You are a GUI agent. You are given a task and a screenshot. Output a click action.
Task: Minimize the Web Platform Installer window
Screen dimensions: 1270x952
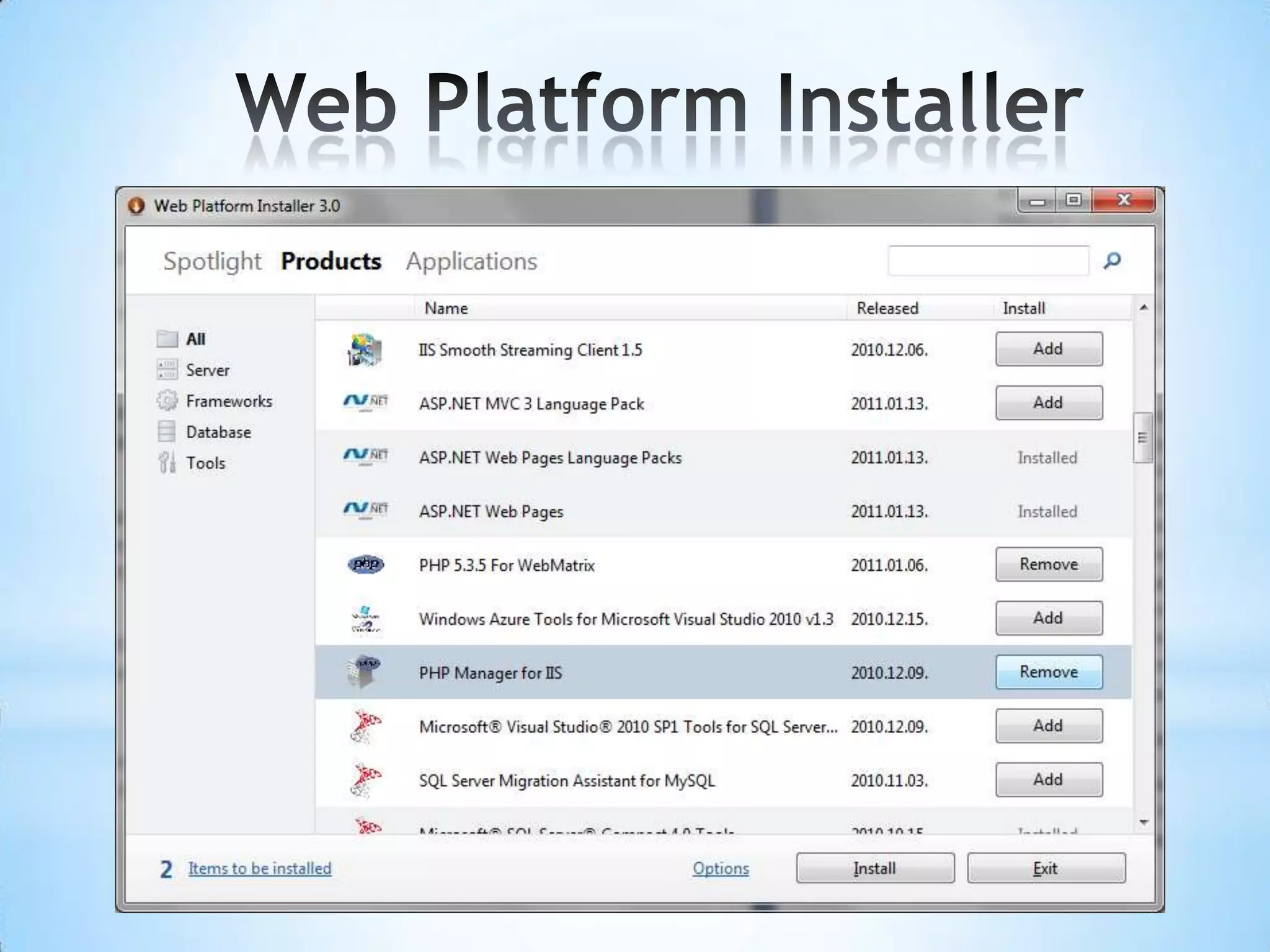click(x=1037, y=201)
